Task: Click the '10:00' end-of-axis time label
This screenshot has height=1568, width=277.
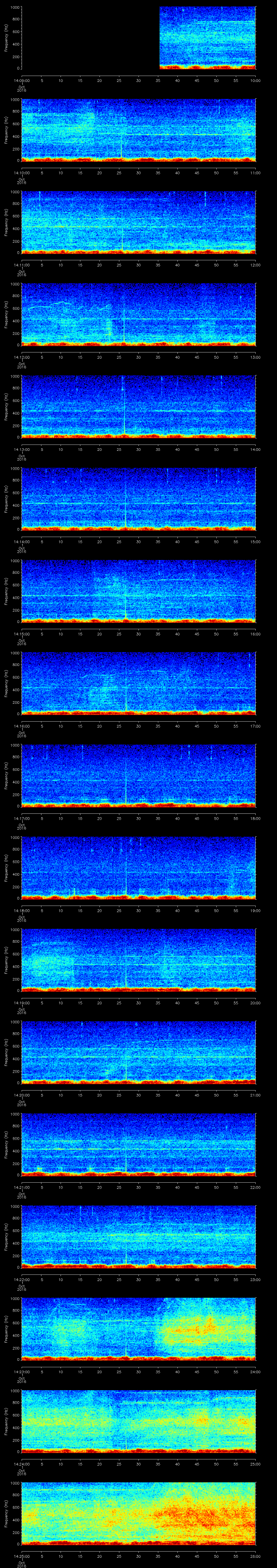Action: 256,80
